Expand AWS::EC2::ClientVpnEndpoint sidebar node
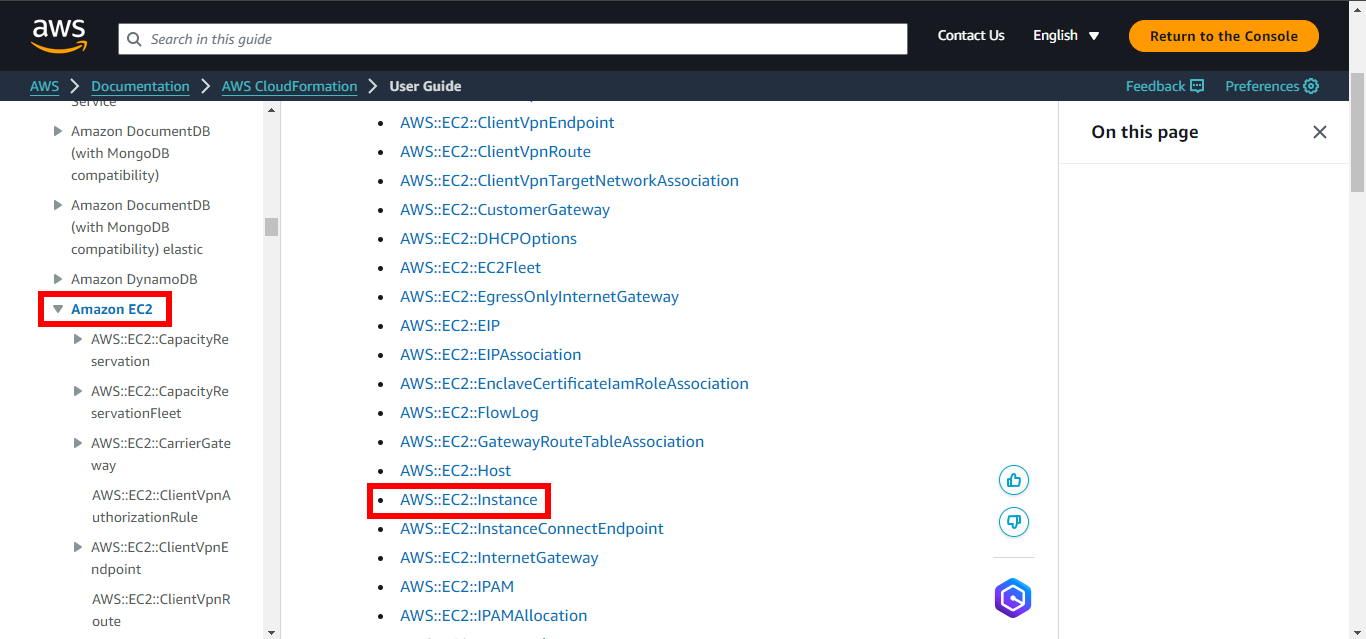This screenshot has height=639, width=1366. [78, 547]
